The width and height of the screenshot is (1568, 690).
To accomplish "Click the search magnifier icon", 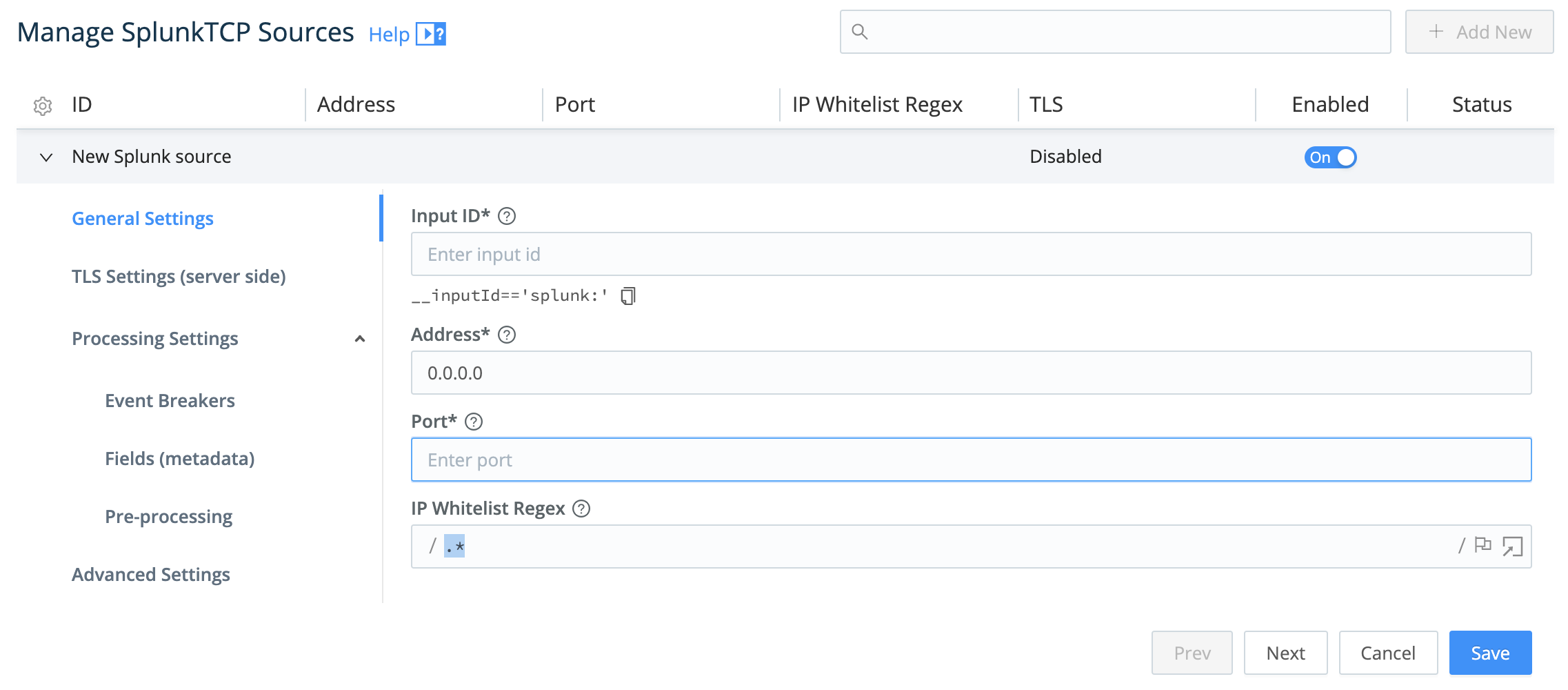I will coord(859,32).
